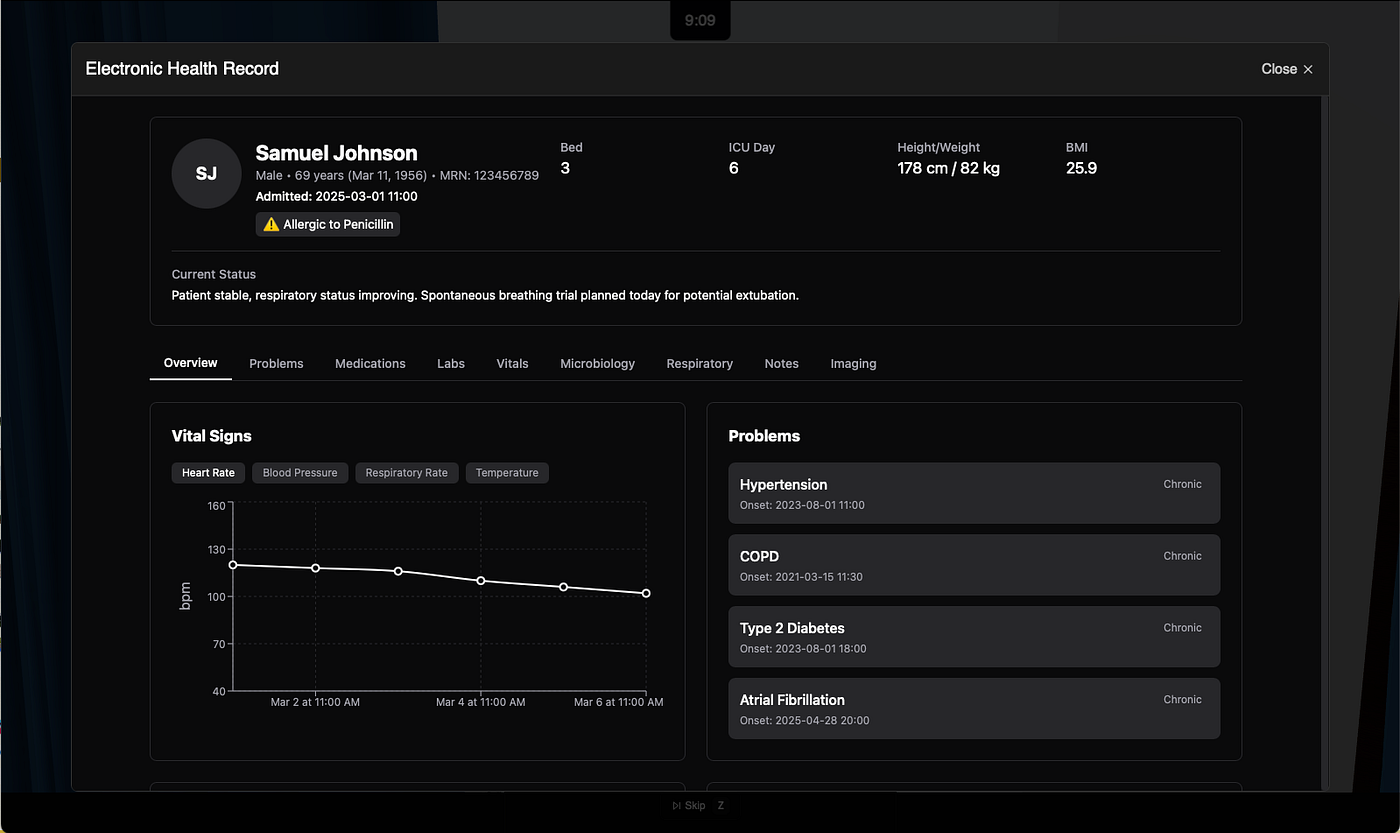The height and width of the screenshot is (833, 1400).
Task: Click the Mar 2 heart rate data point
Action: [316, 568]
